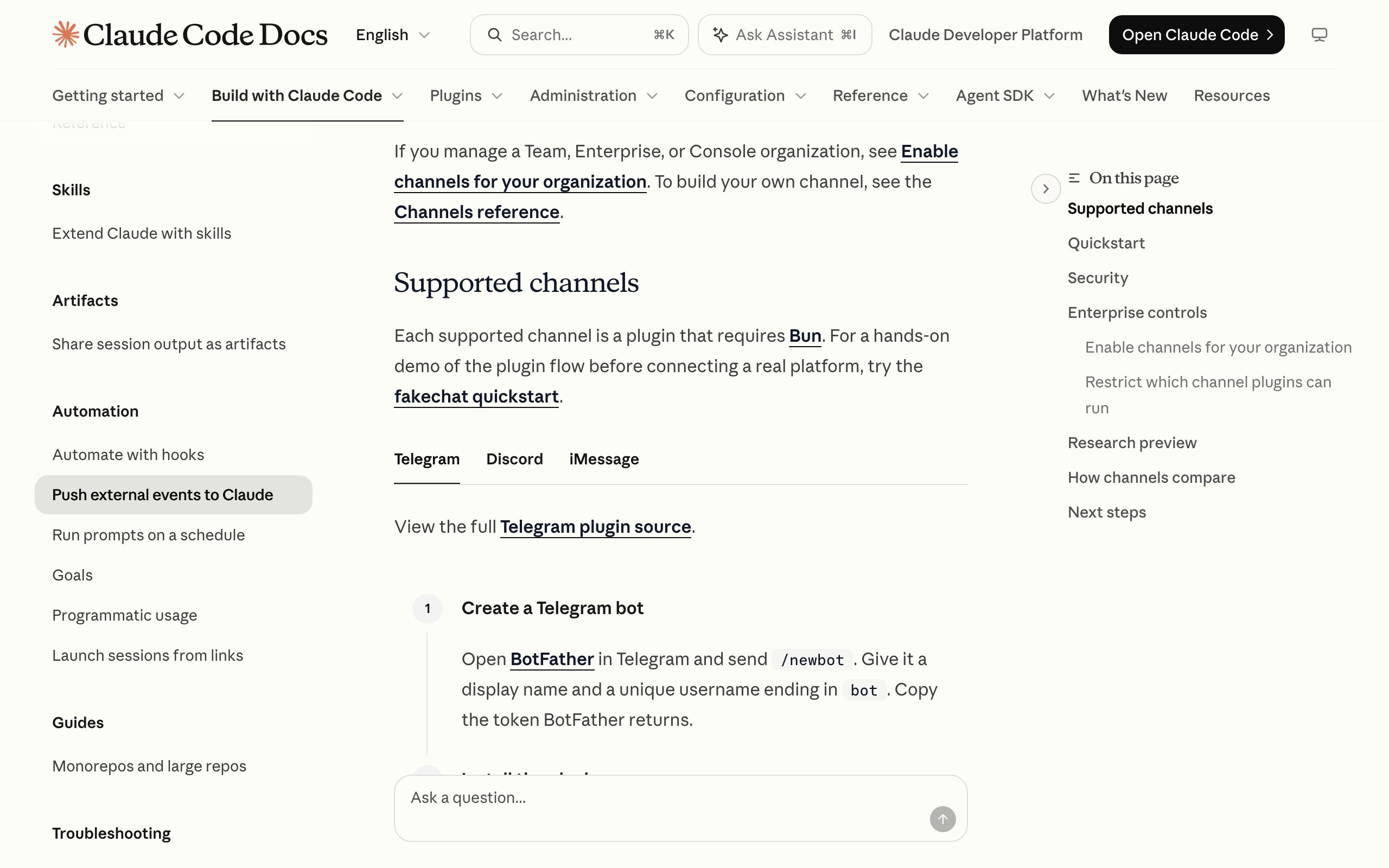1389x868 pixels.
Task: Expand the Agent SDK menu
Action: point(1005,95)
